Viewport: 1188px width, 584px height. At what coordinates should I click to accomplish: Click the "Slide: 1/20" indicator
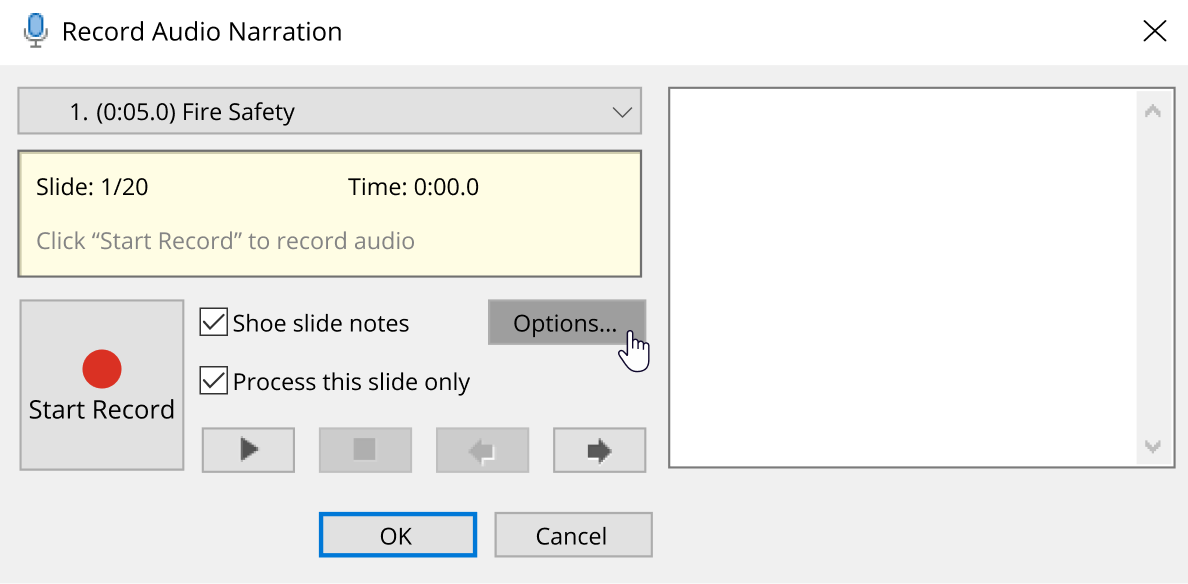[x=92, y=187]
